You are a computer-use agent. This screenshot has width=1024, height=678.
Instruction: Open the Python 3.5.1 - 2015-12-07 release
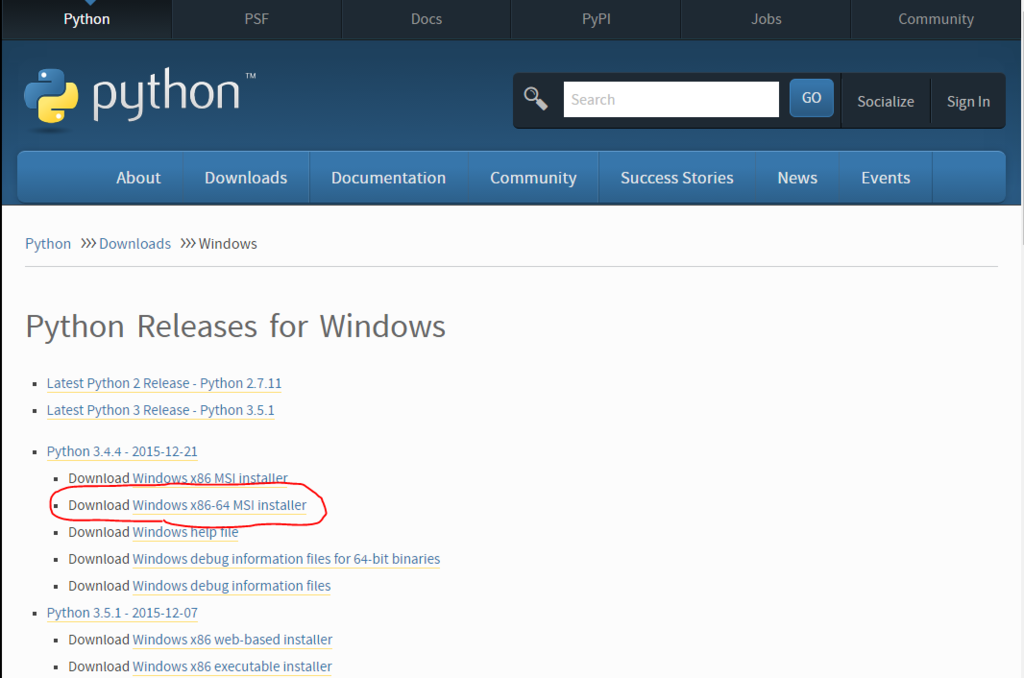coord(121,613)
